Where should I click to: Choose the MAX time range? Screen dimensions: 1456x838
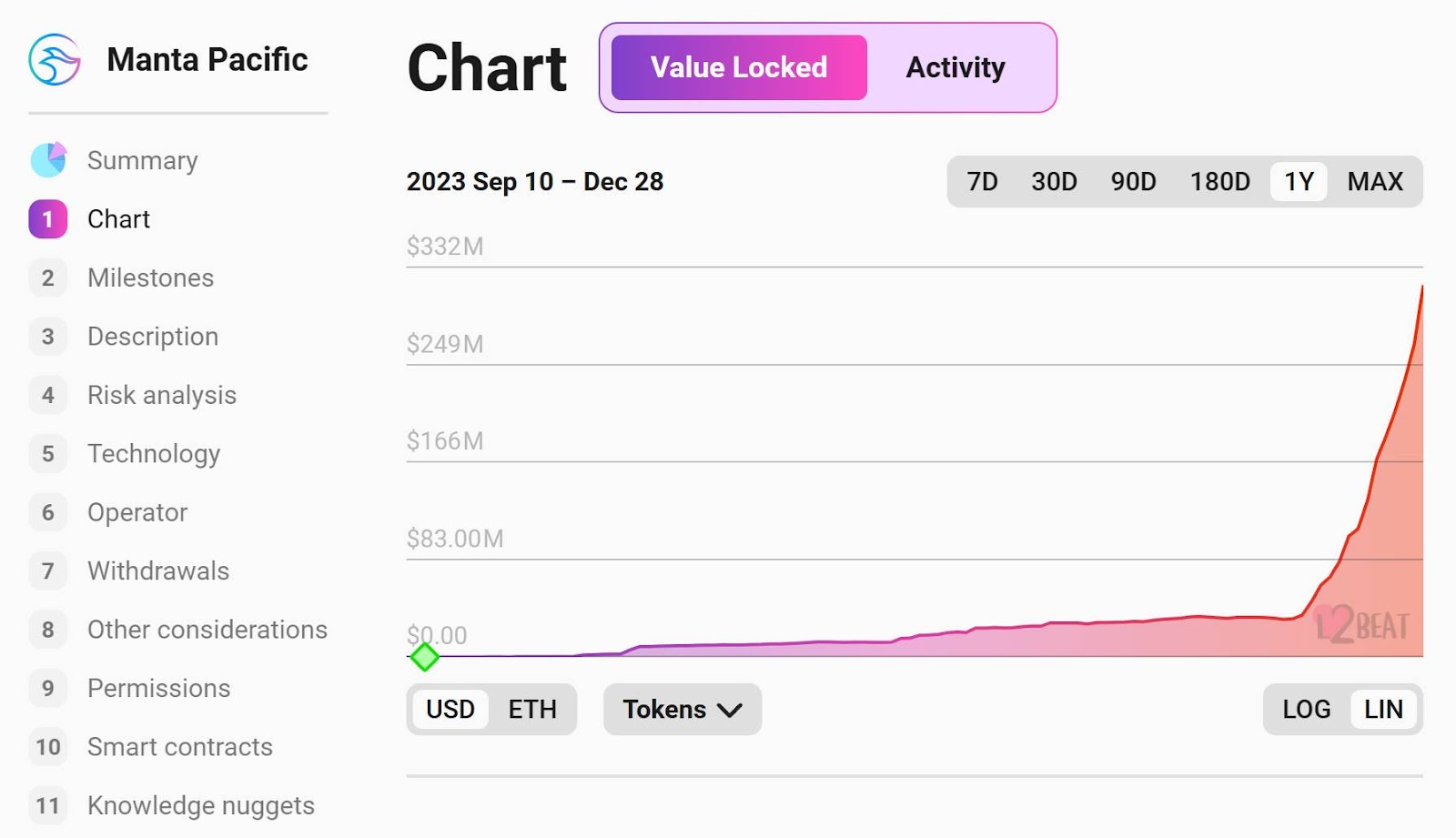click(x=1375, y=181)
